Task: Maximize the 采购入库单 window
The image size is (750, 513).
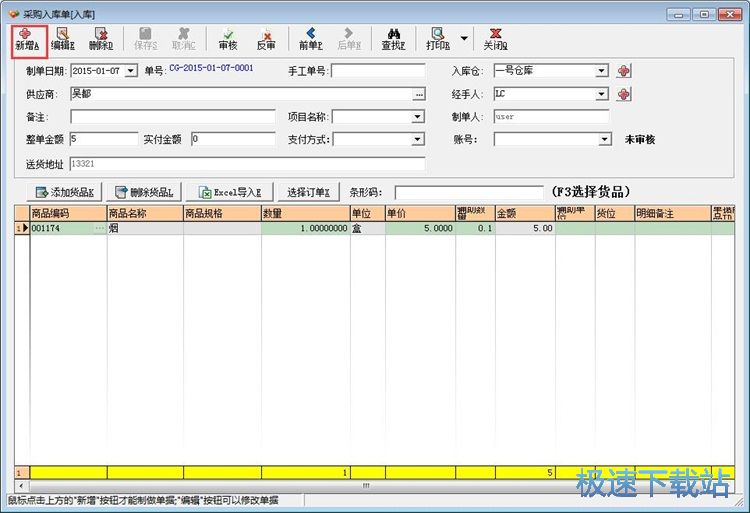Action: (704, 14)
